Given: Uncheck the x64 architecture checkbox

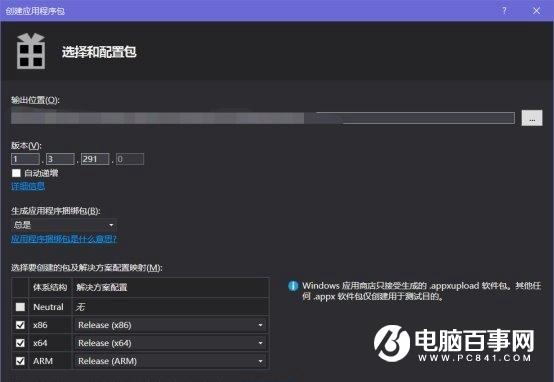Looking at the screenshot, I should click(x=20, y=343).
